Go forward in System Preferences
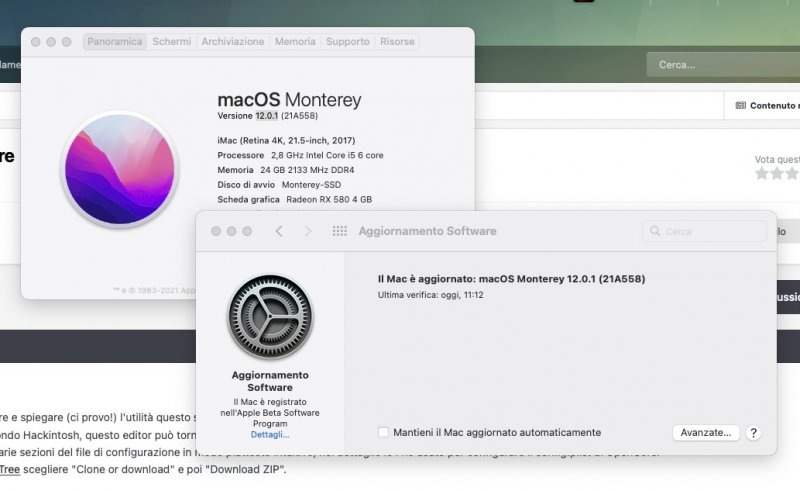800x491 pixels. coord(308,231)
